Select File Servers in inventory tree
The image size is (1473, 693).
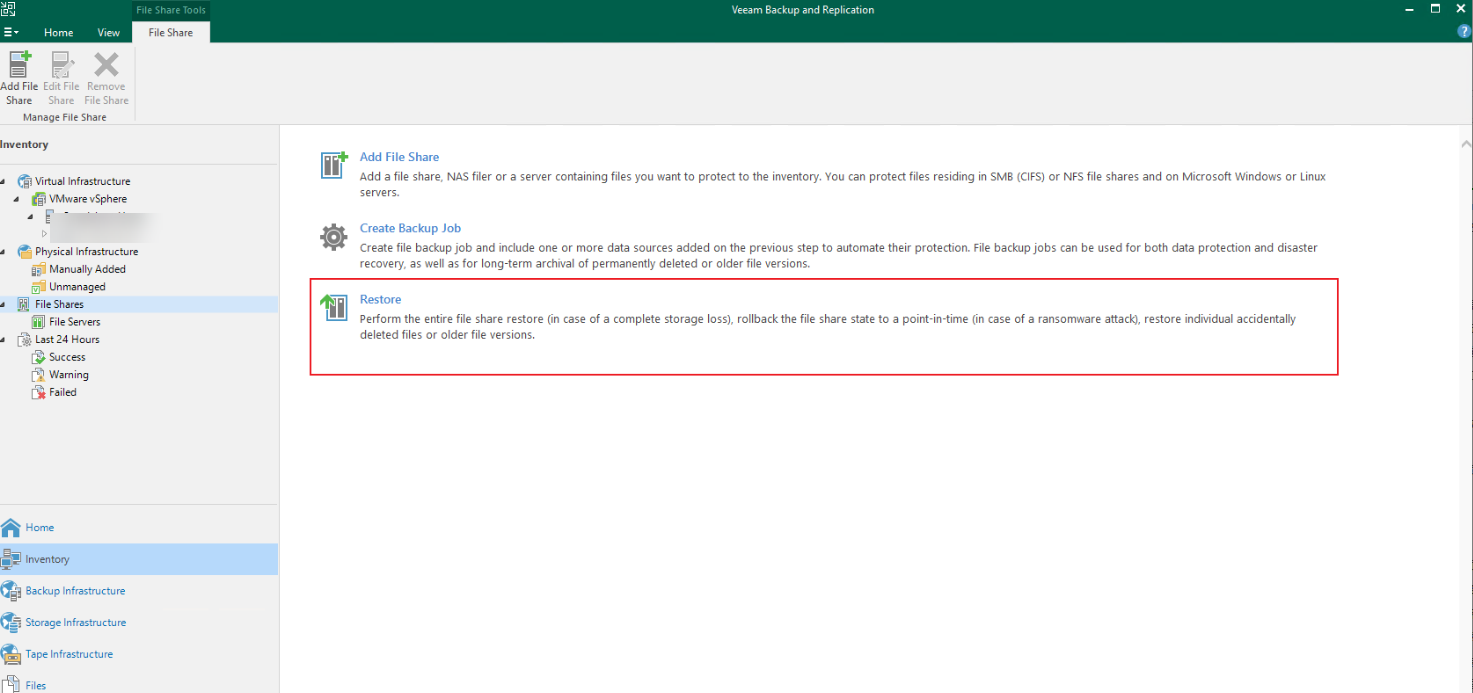(74, 322)
